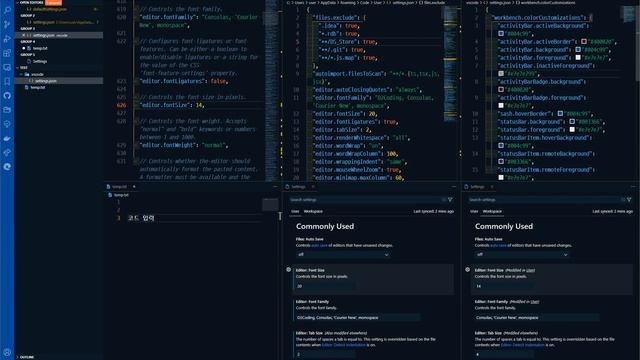Click the color swatch for activityBar.activeBorder
The width and height of the screenshot is (640, 360).
pyautogui.click(x=584, y=42)
